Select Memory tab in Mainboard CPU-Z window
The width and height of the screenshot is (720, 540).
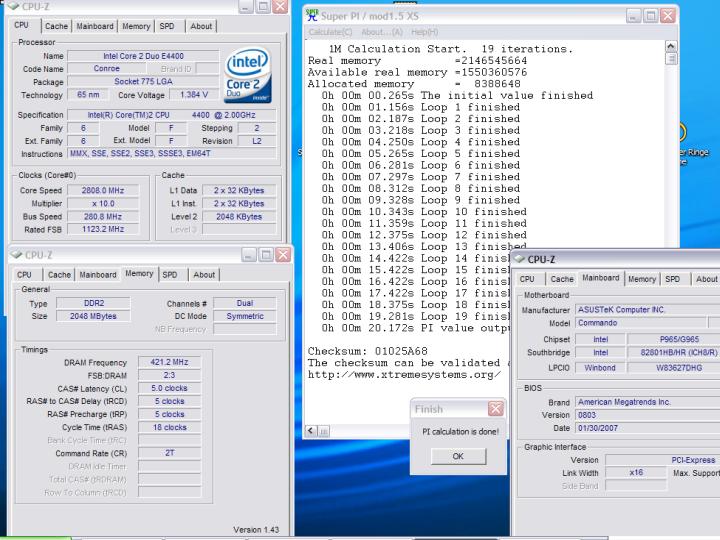tap(642, 279)
